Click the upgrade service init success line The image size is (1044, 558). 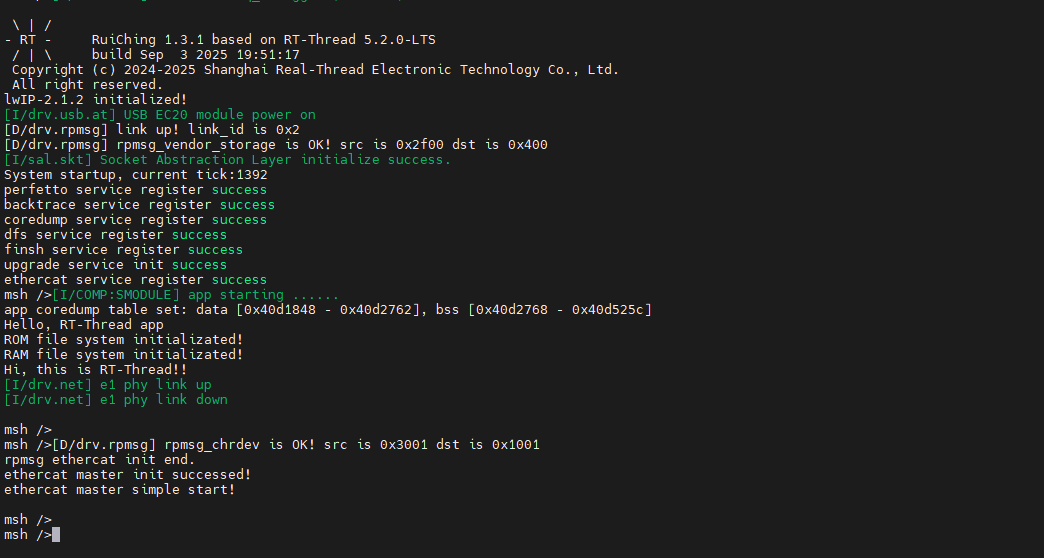[115, 265]
